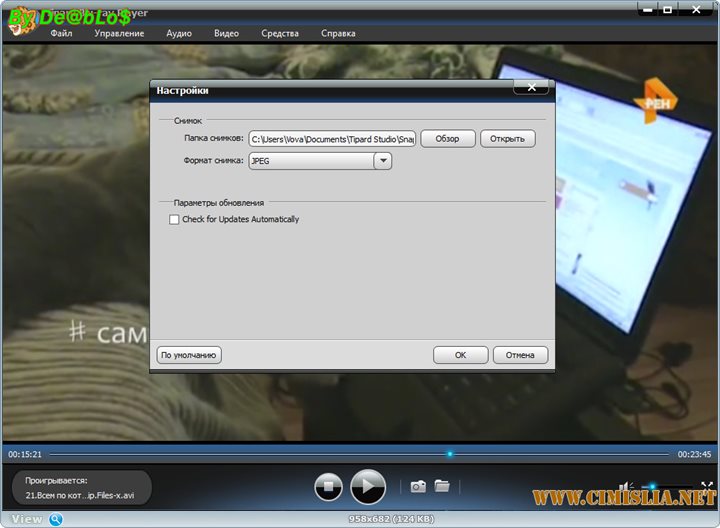Open the snapshot folder icon in player bar
This screenshot has width=720, height=528.
point(442,485)
